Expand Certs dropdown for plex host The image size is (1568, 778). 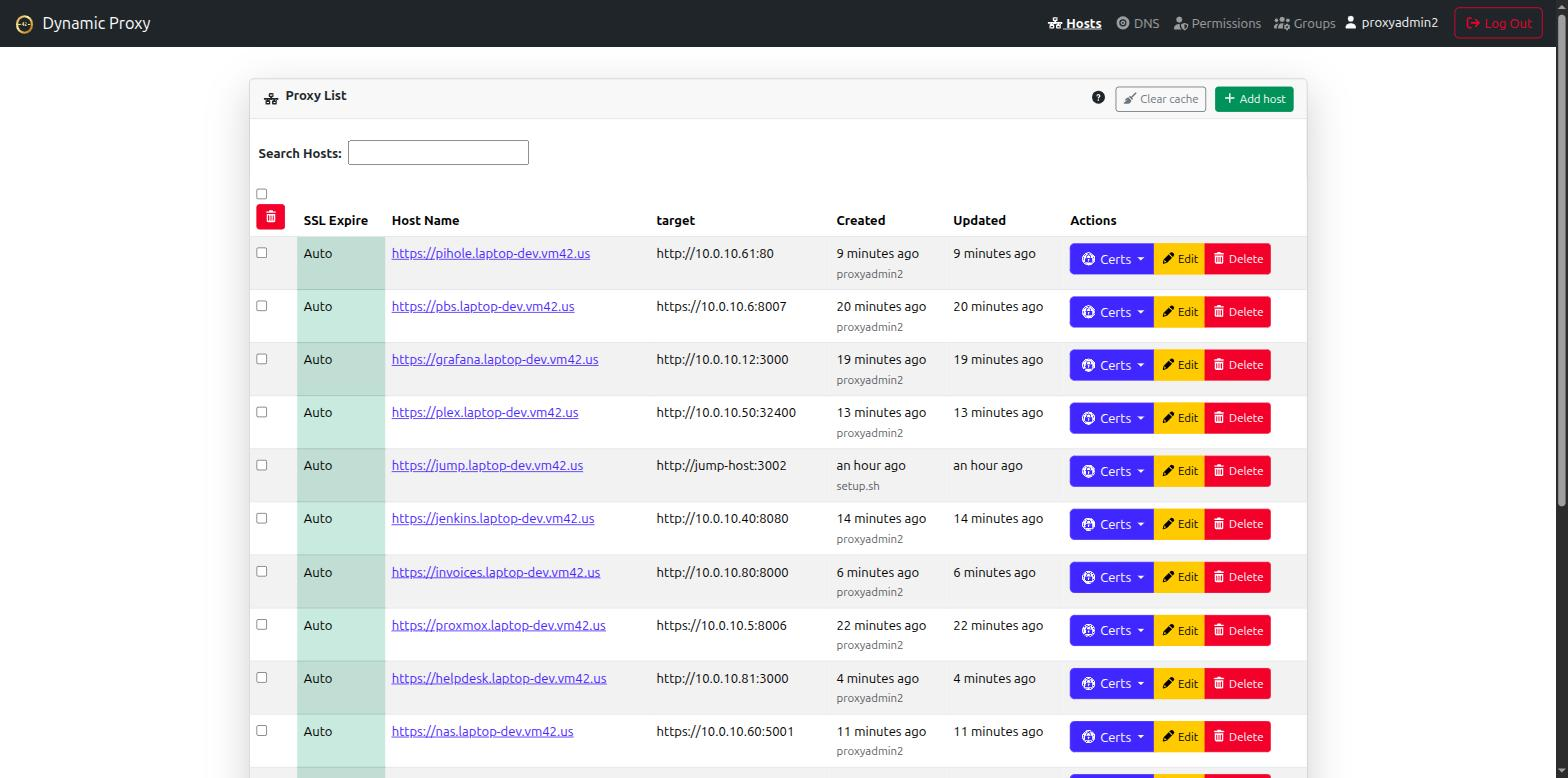click(x=1112, y=418)
